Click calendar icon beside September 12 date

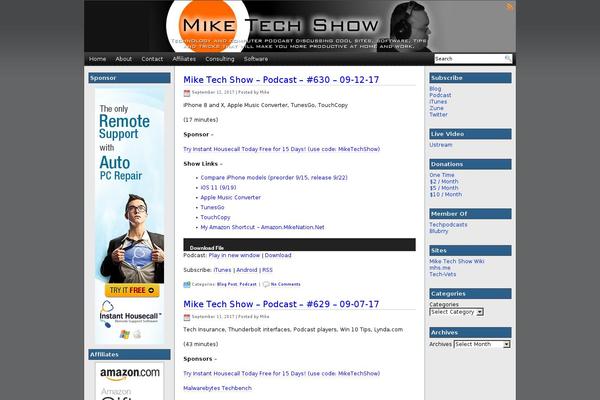[x=187, y=93]
